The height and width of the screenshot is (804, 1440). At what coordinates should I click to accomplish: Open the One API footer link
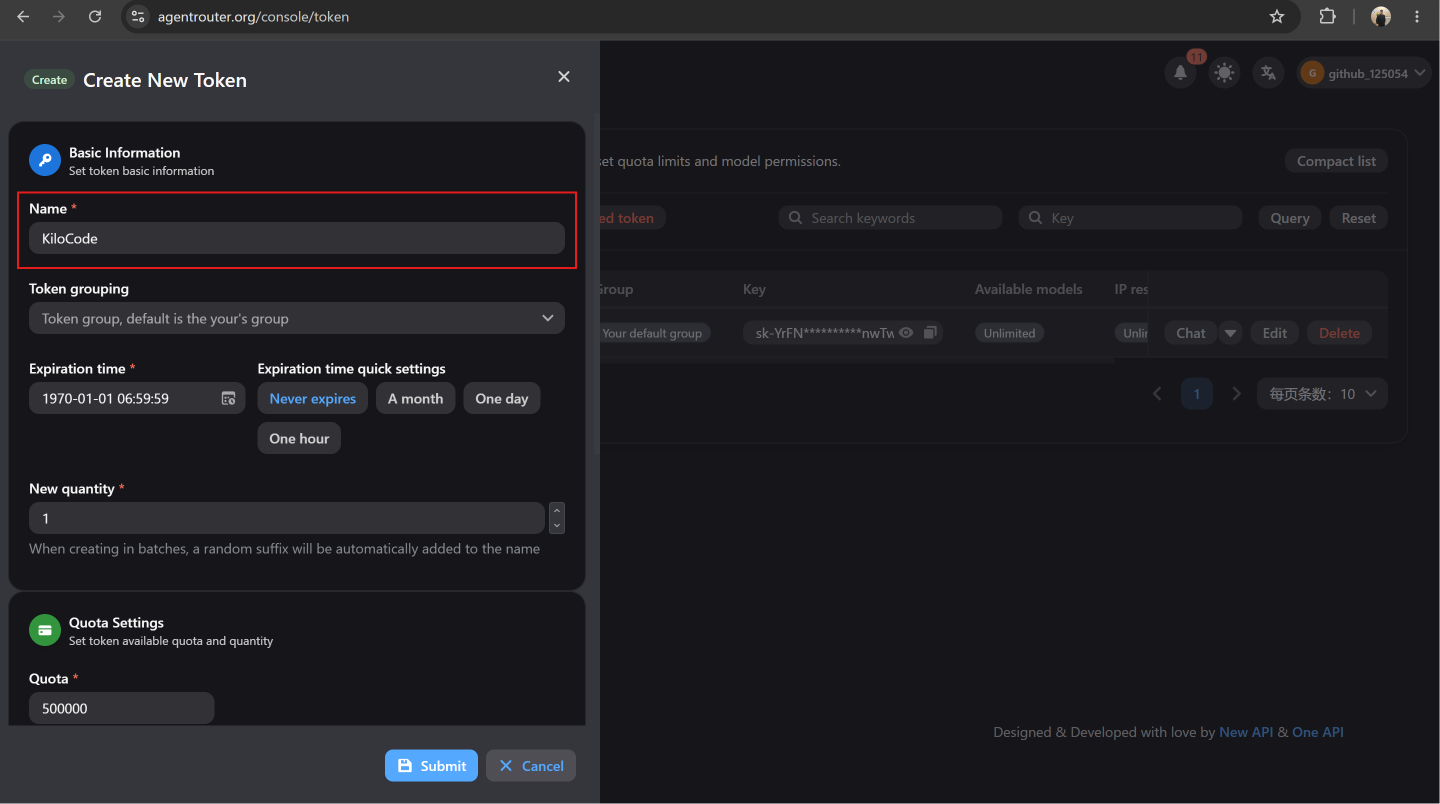1318,732
